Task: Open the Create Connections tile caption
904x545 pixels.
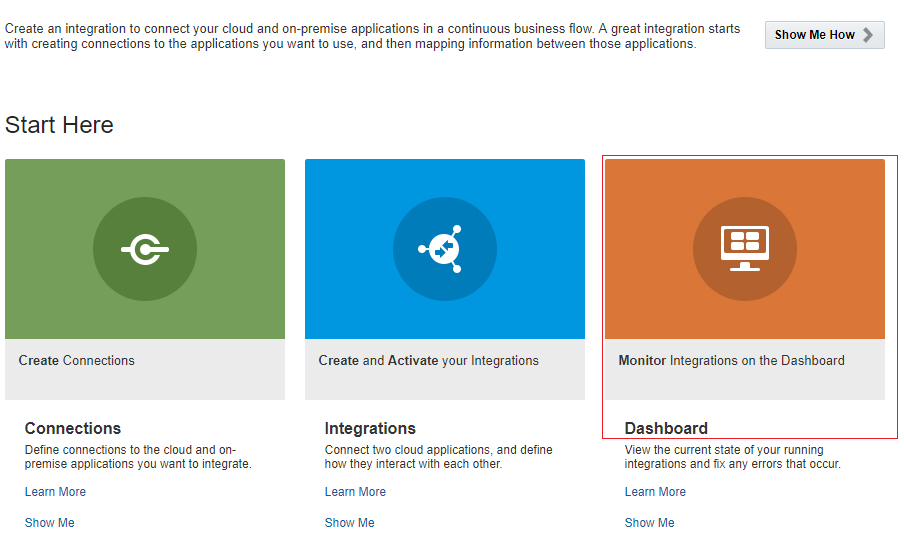Action: pyautogui.click(x=77, y=361)
